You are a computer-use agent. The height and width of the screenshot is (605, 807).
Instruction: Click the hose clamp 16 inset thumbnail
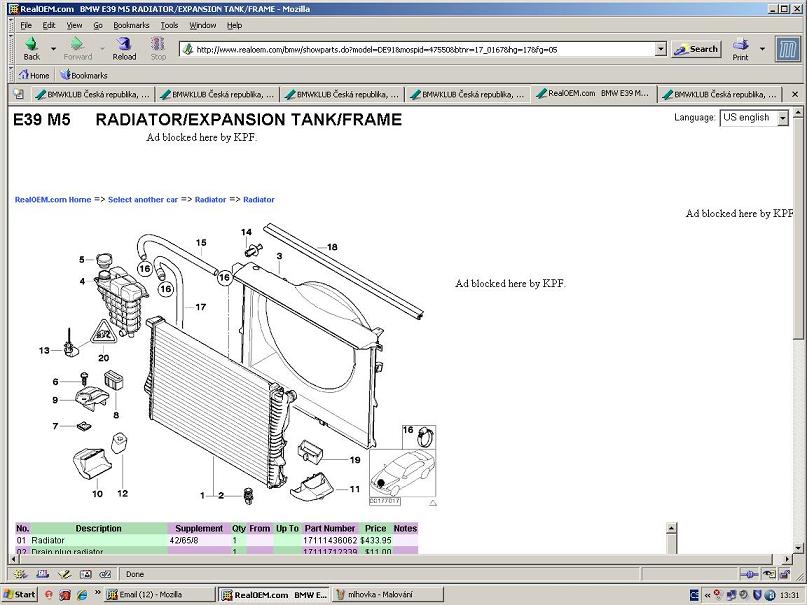(419, 437)
